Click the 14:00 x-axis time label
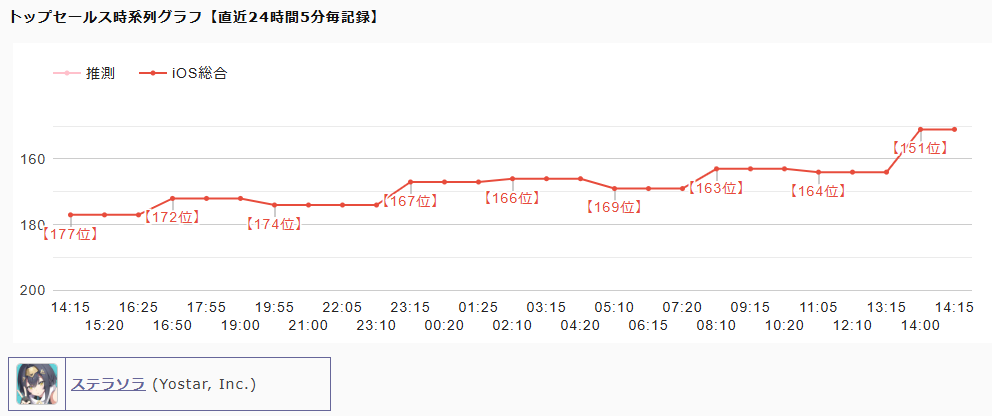Image resolution: width=992 pixels, height=416 pixels. tap(920, 325)
